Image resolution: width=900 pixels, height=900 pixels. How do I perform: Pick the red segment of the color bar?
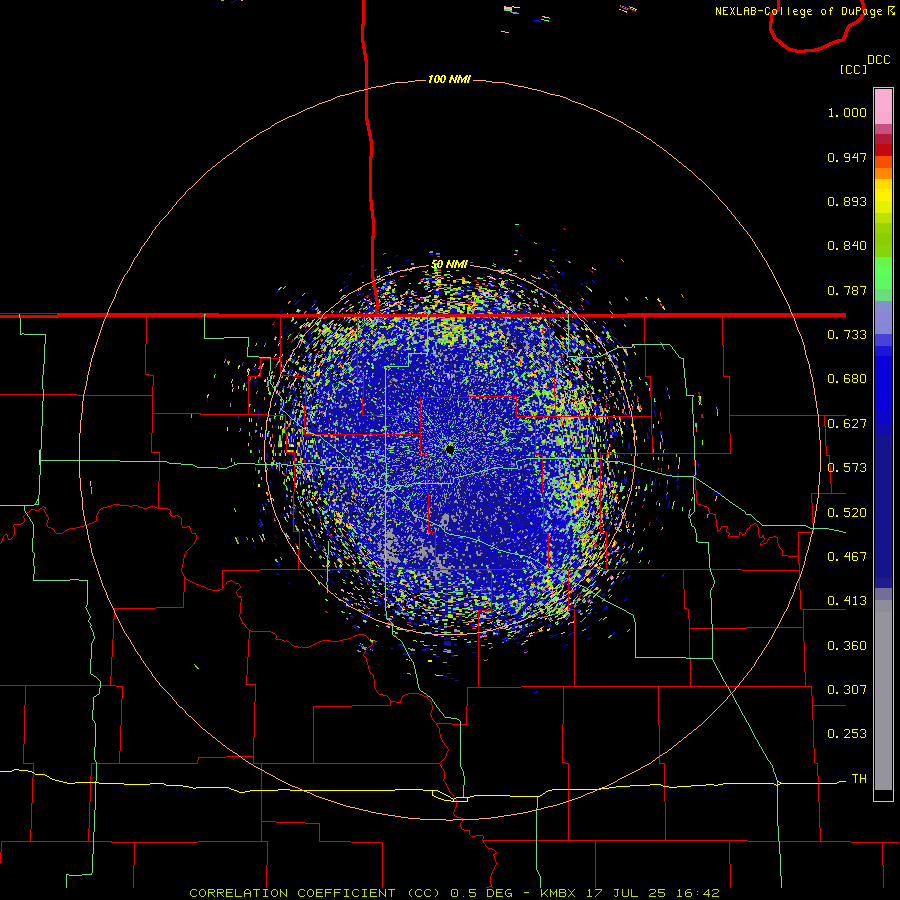pos(883,150)
